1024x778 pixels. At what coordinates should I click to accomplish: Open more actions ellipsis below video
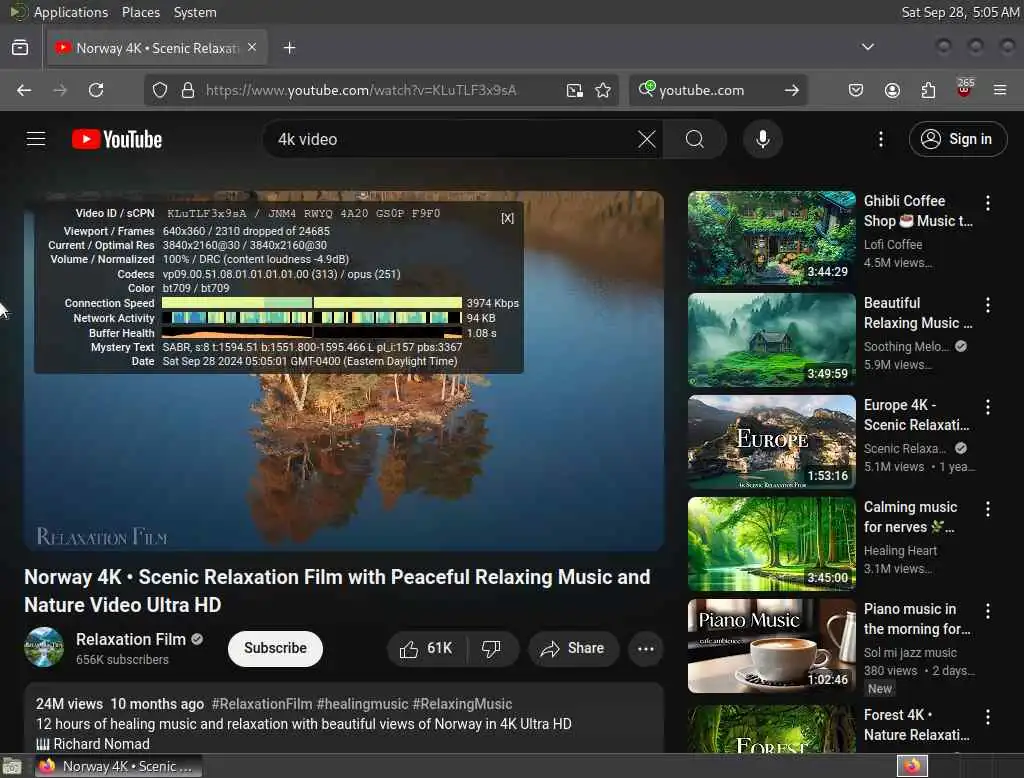[x=646, y=649]
